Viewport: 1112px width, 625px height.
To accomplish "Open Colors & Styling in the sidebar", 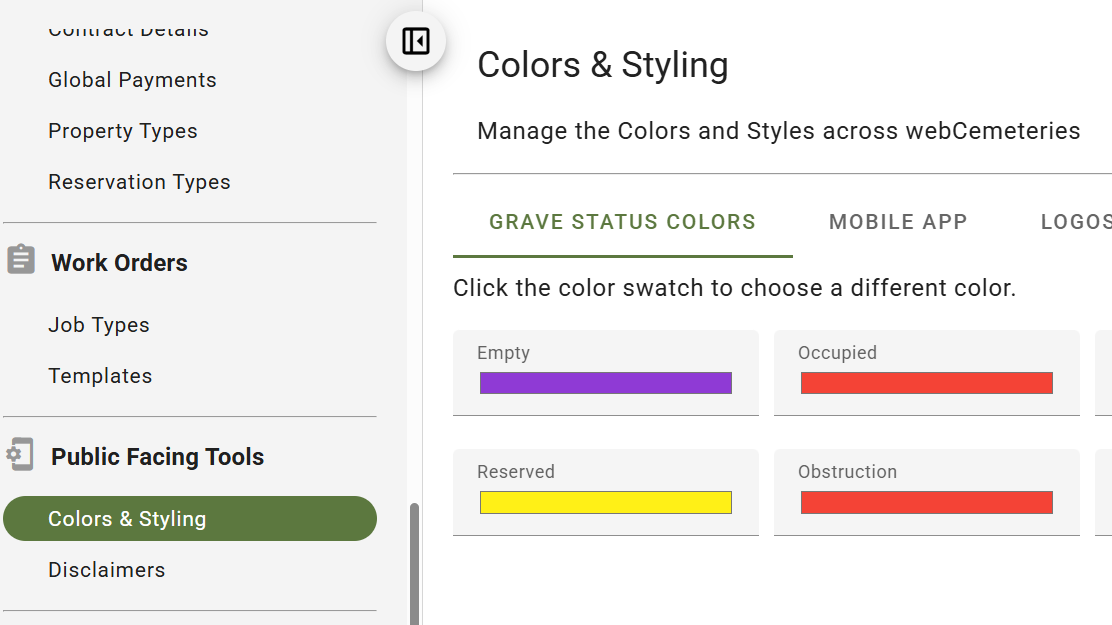I will click(x=125, y=518).
